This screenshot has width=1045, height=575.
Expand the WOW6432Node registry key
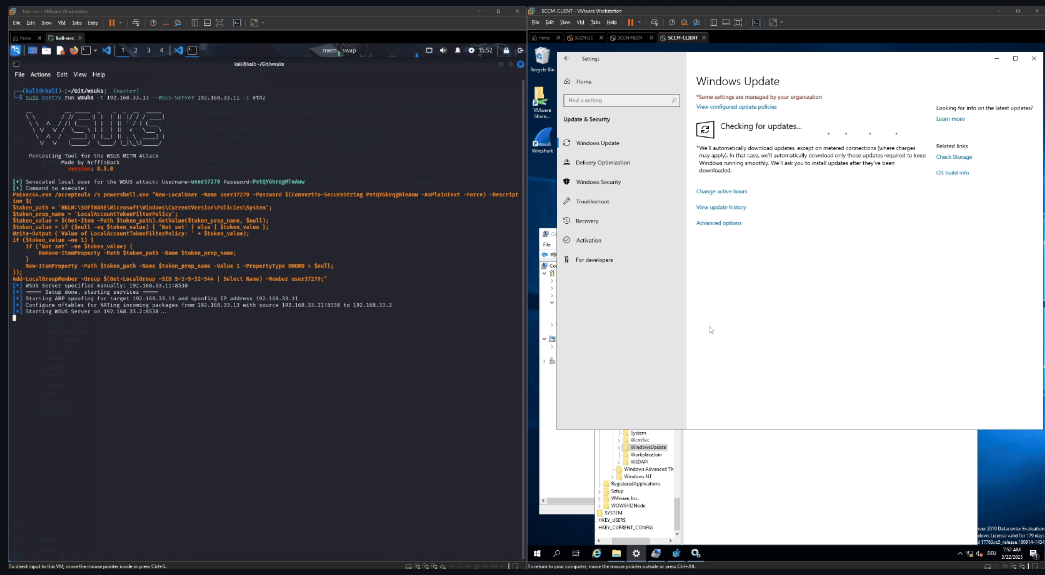point(599,506)
